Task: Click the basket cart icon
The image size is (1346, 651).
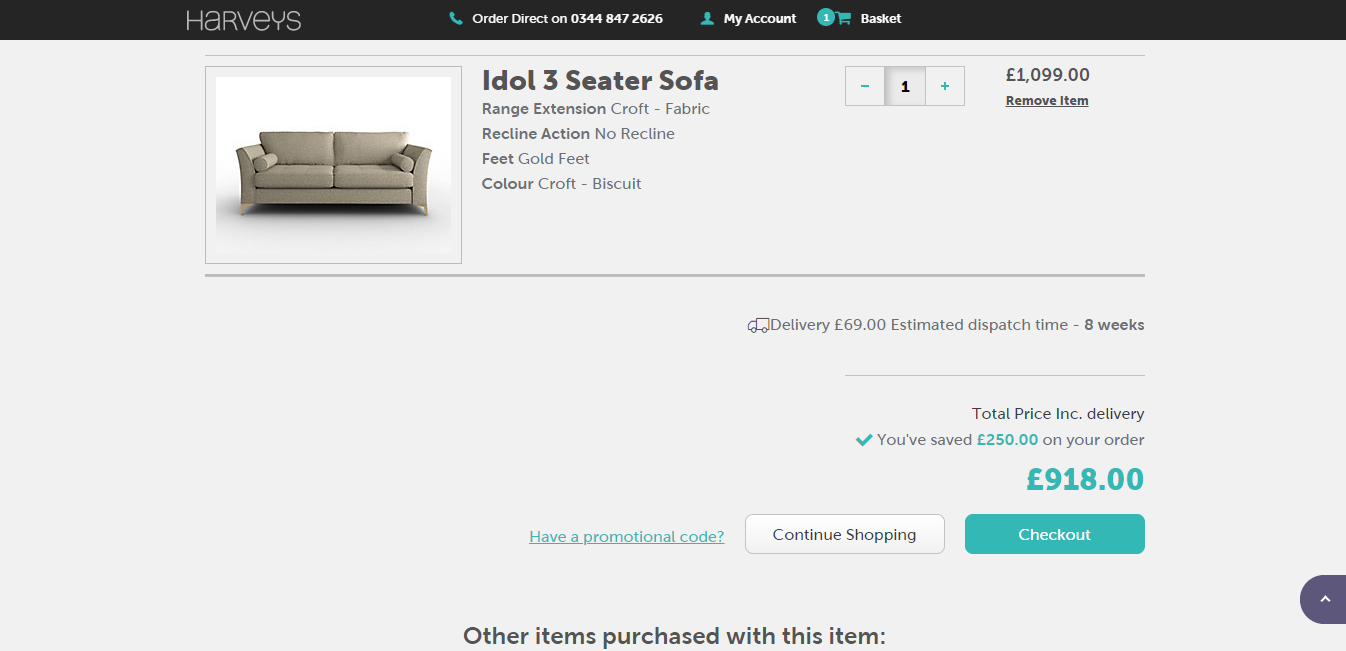Action: (844, 19)
